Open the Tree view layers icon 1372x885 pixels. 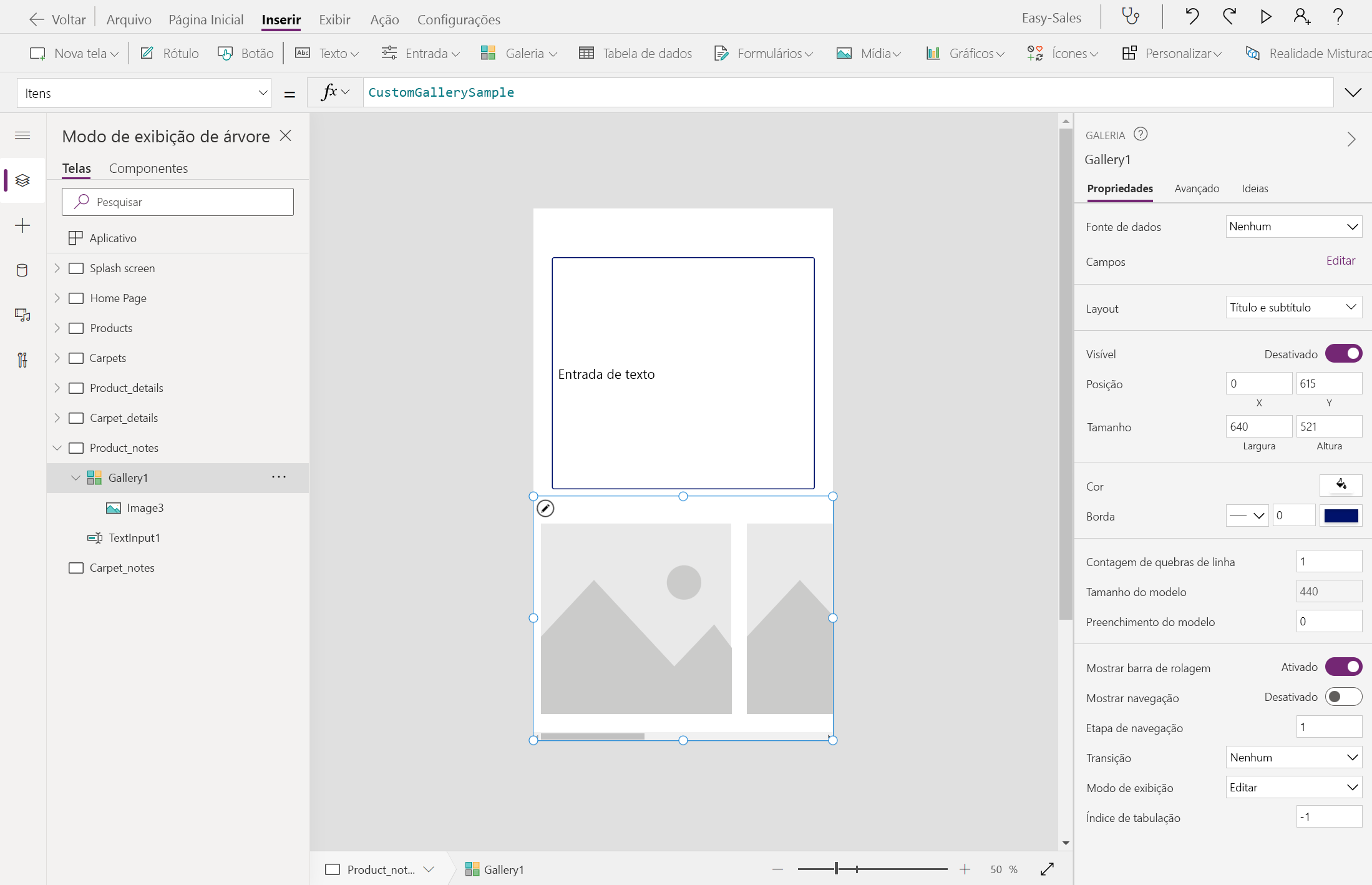click(22, 180)
